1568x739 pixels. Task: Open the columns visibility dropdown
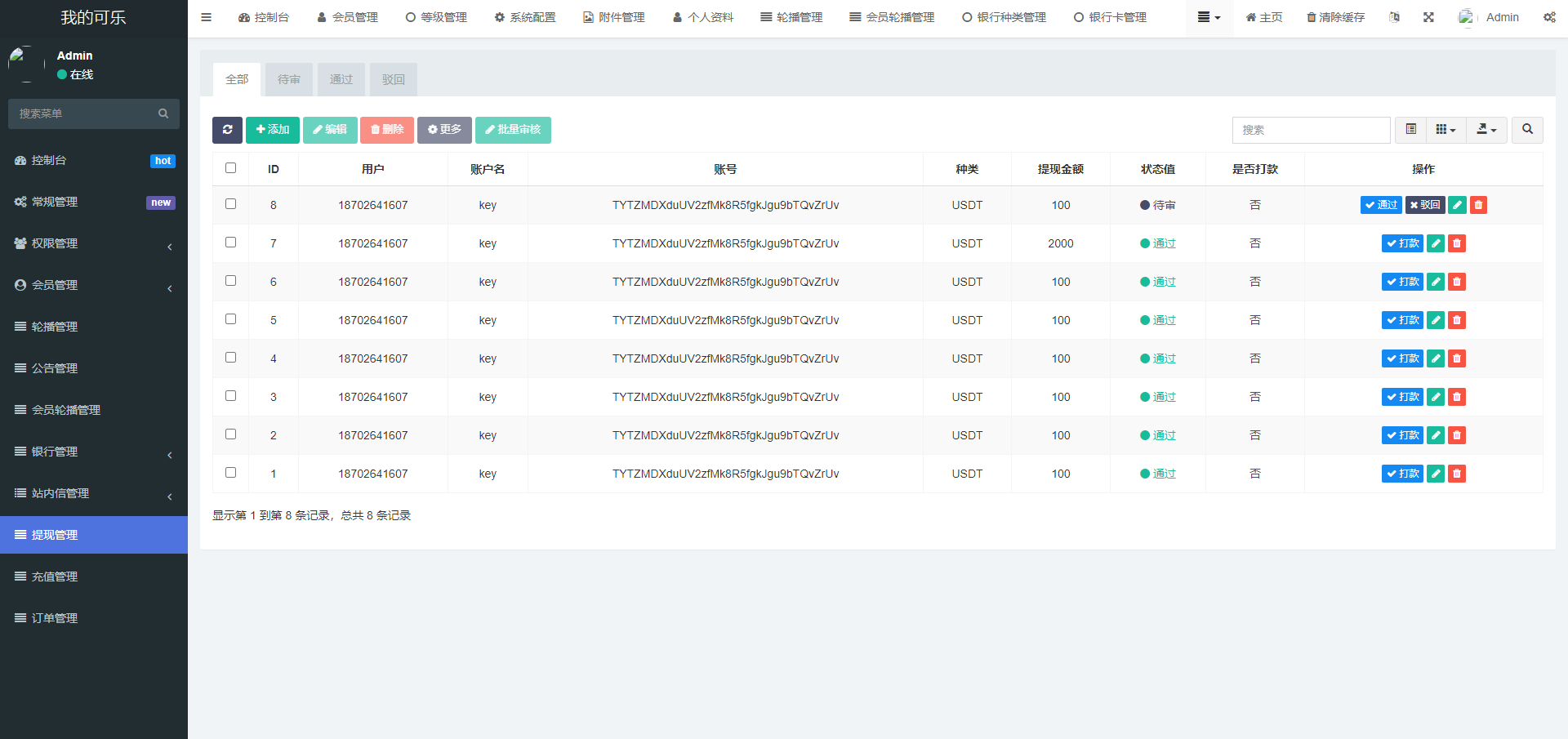[x=1445, y=130]
